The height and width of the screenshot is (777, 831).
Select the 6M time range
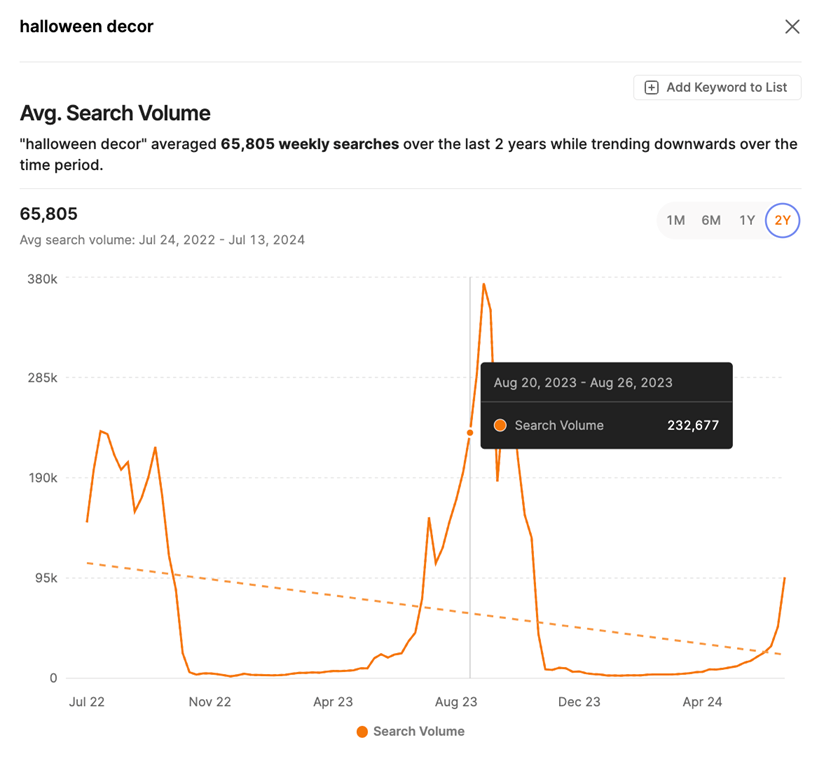tap(711, 220)
